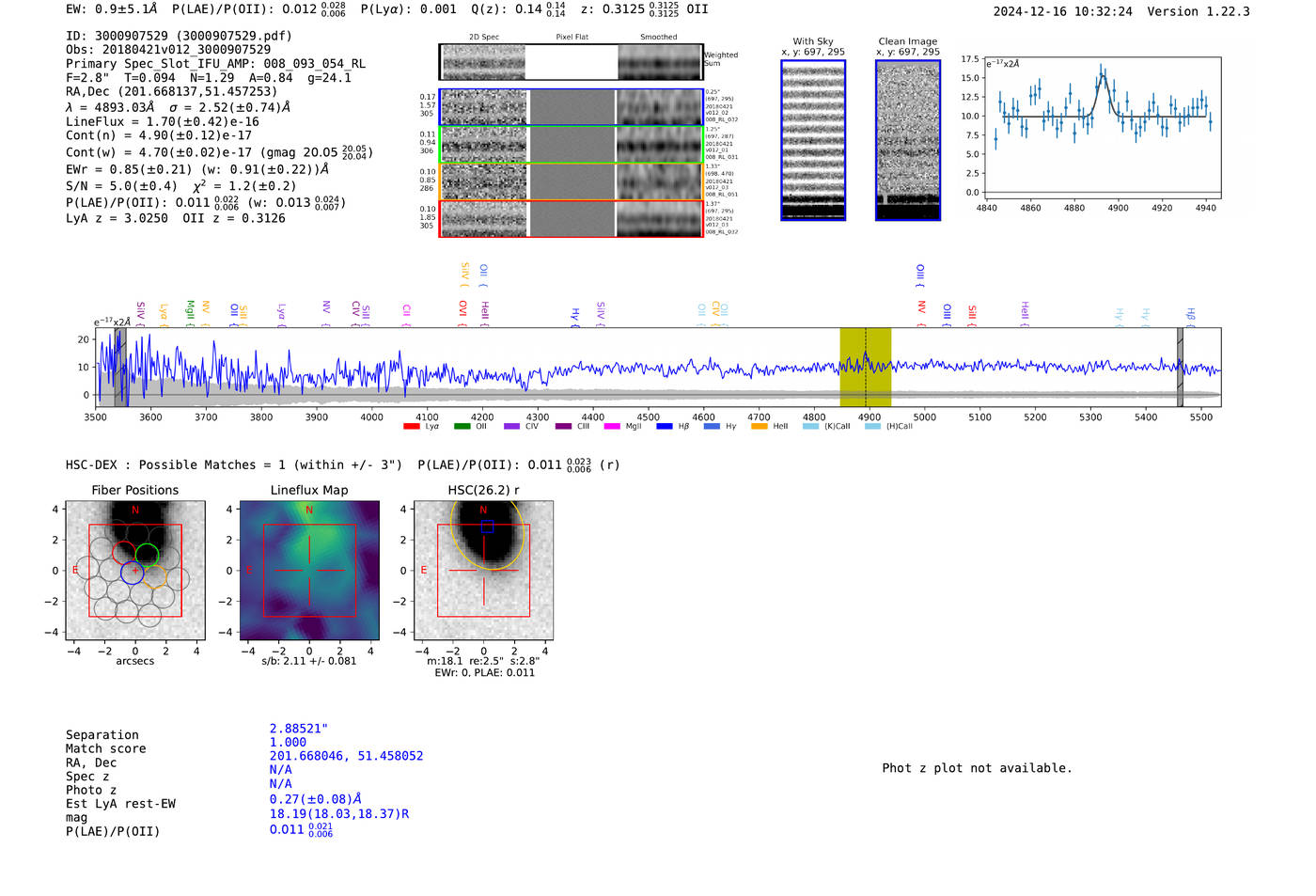Click the orange HeII legend swatch
The image size is (1316, 896).
760,427
